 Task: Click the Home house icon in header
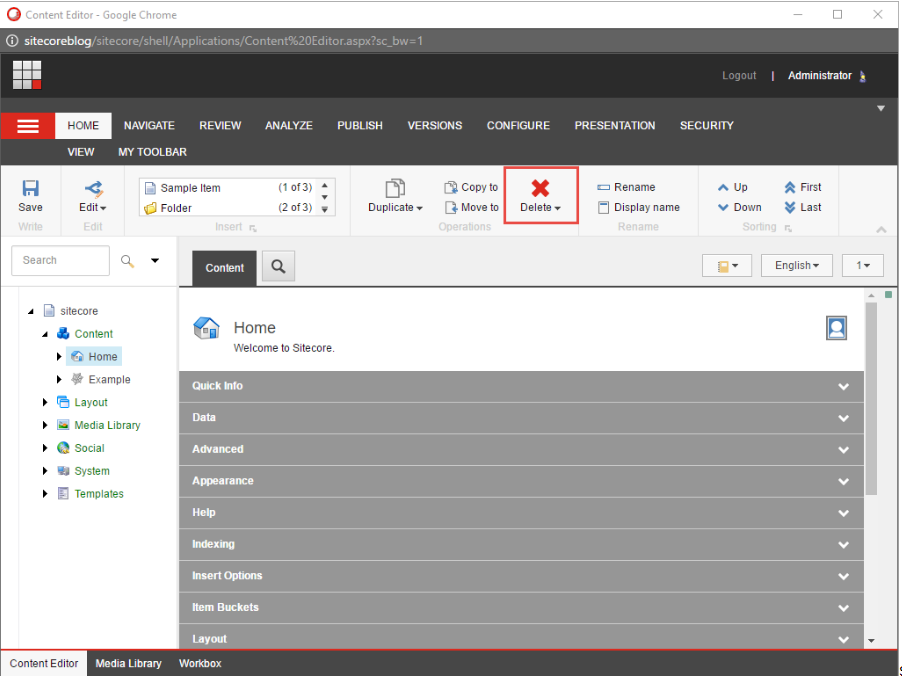[207, 328]
